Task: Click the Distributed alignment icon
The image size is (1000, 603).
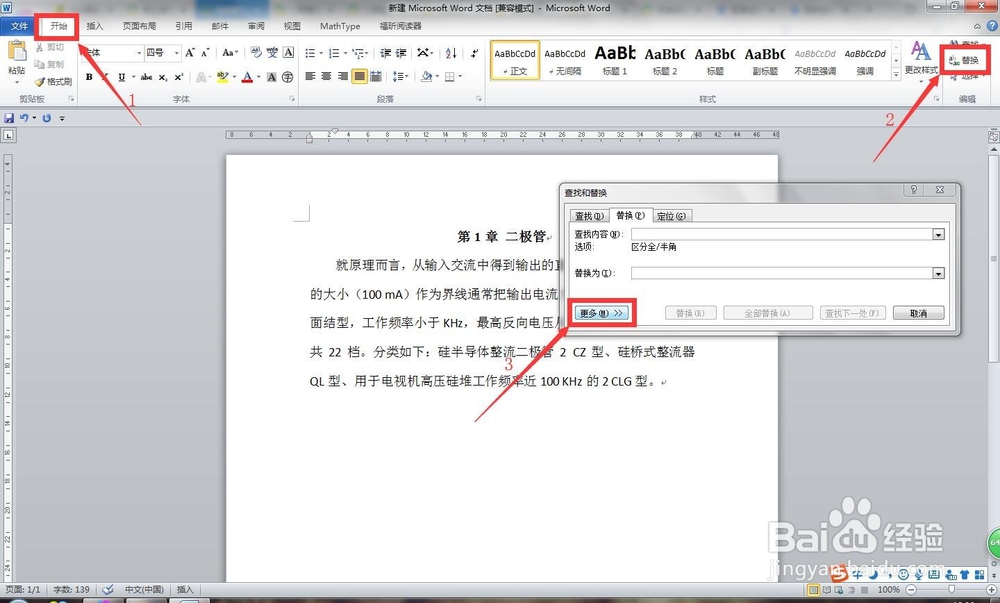Action: coord(376,76)
